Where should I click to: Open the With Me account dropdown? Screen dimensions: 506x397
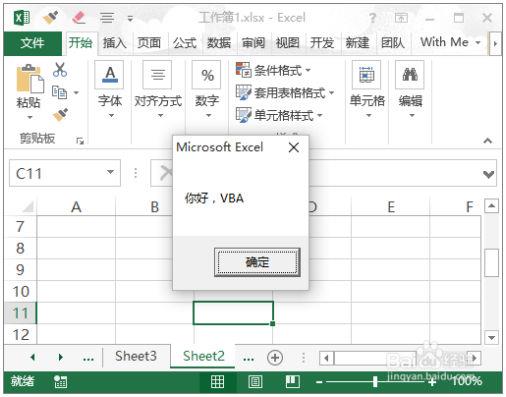[450, 42]
